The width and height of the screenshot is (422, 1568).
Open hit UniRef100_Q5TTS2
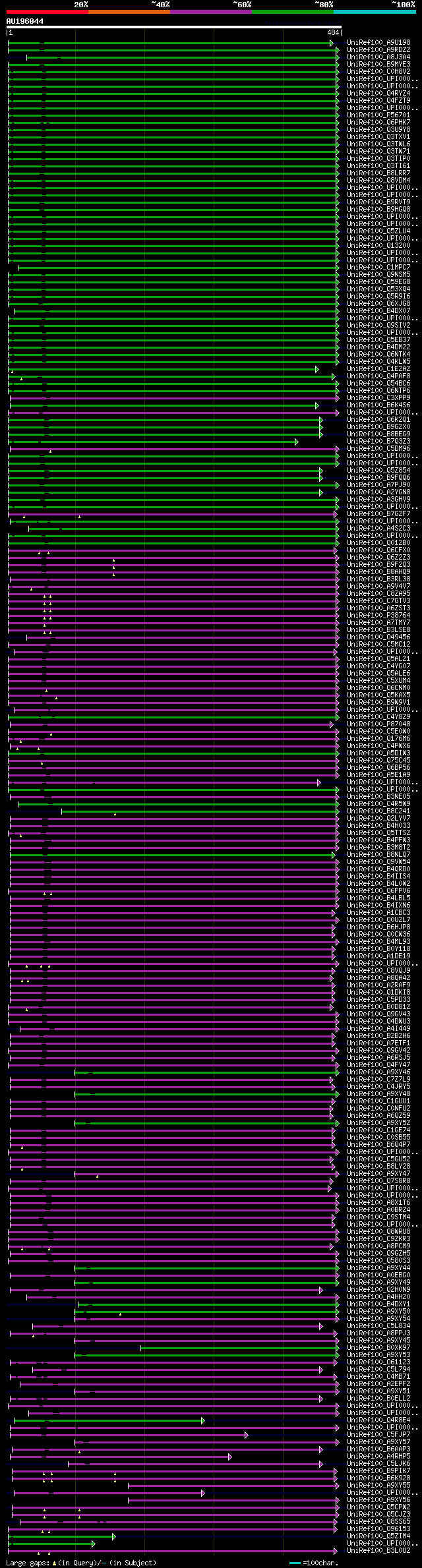pos(378,832)
